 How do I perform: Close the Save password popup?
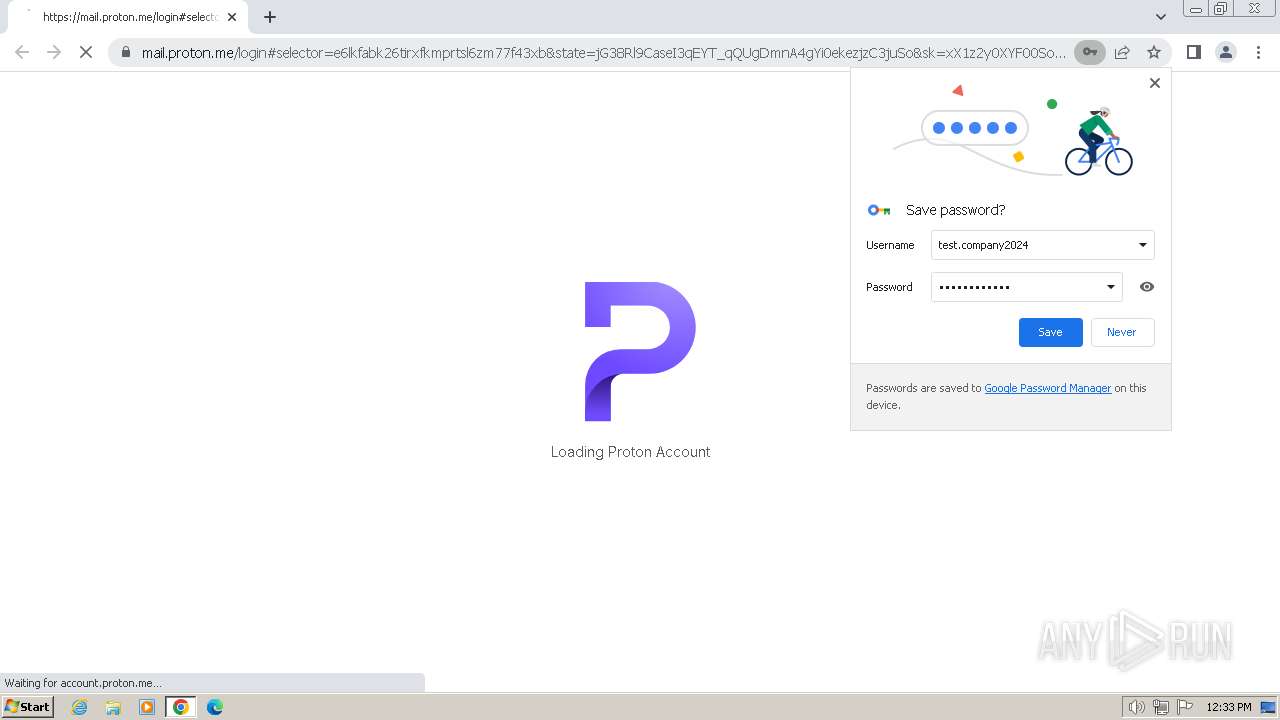tap(1155, 83)
